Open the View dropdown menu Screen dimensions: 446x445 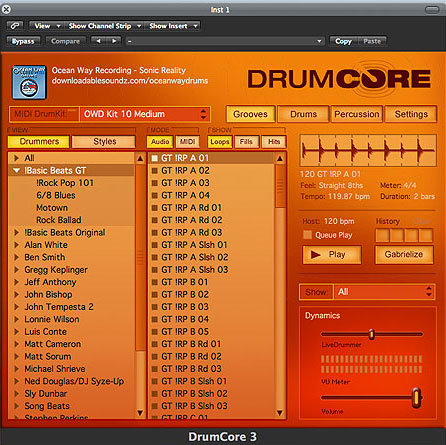pos(46,26)
